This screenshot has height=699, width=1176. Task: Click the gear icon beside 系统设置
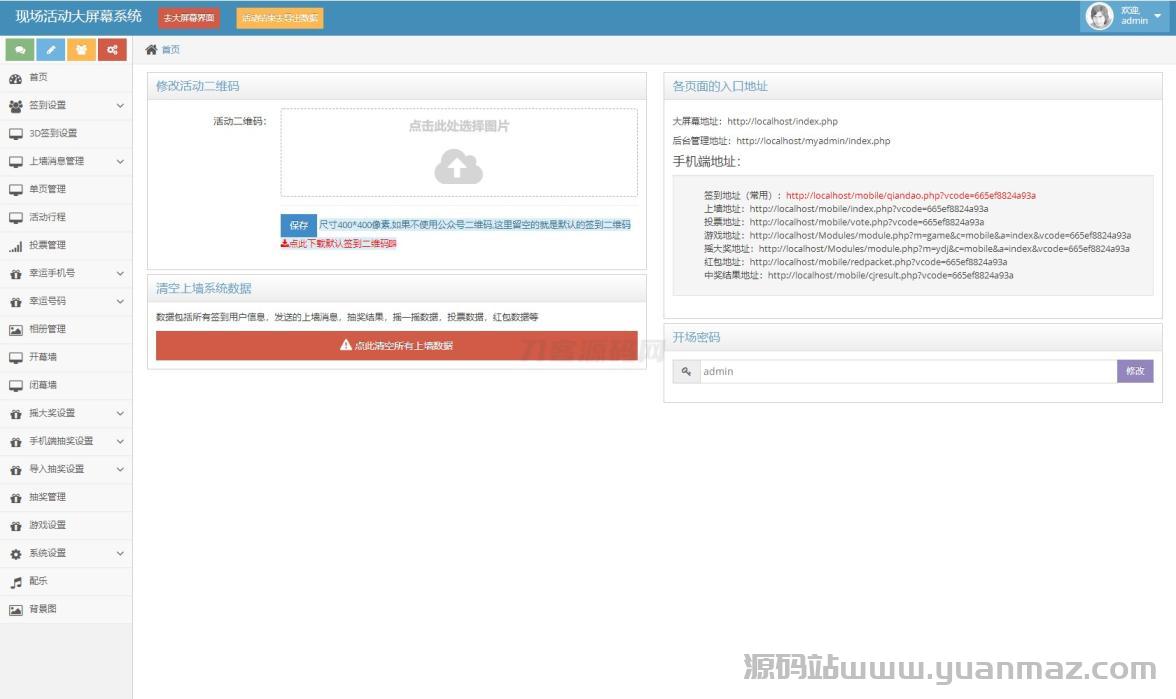point(16,554)
